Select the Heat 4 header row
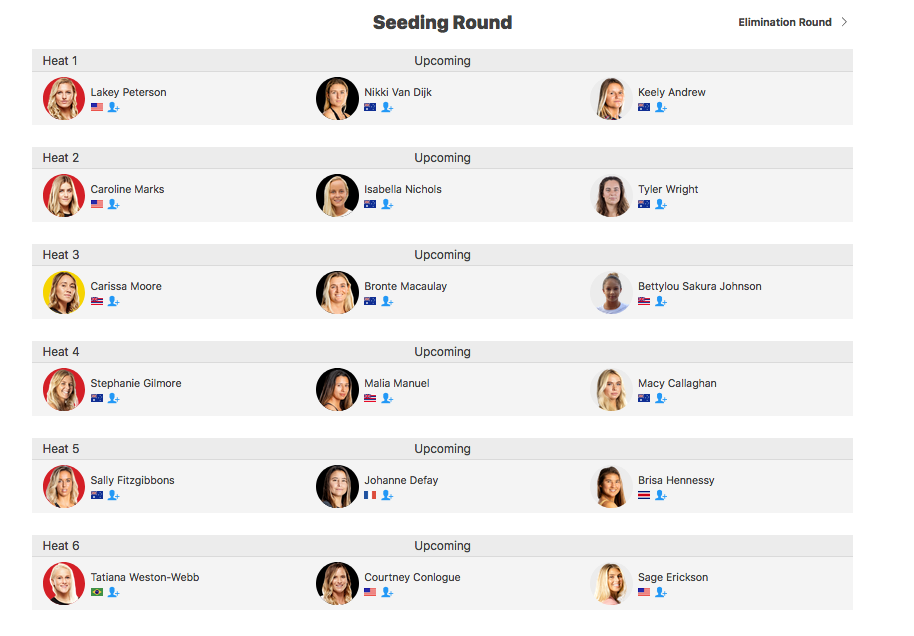This screenshot has width=914, height=636. coord(442,352)
